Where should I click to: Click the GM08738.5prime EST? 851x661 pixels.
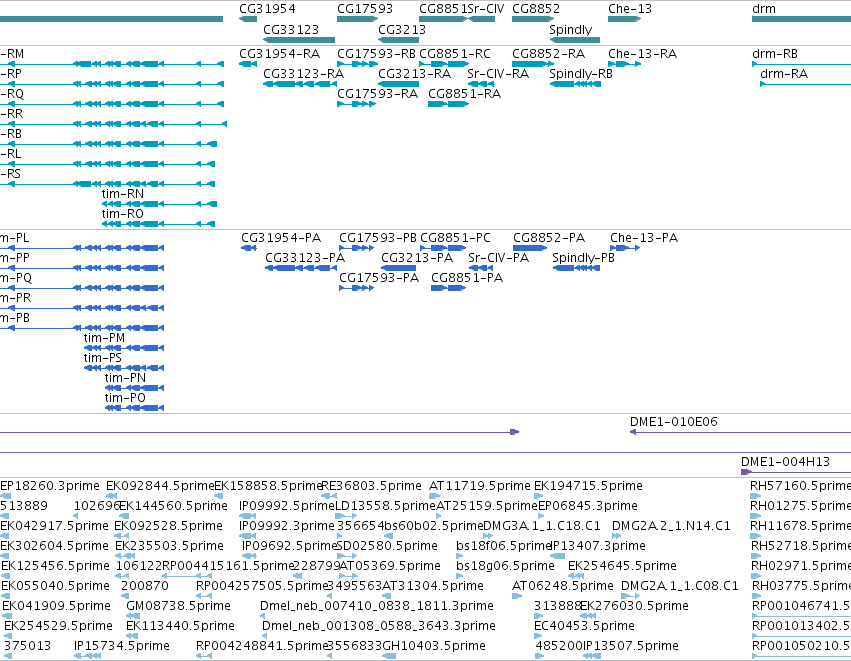(x=133, y=616)
